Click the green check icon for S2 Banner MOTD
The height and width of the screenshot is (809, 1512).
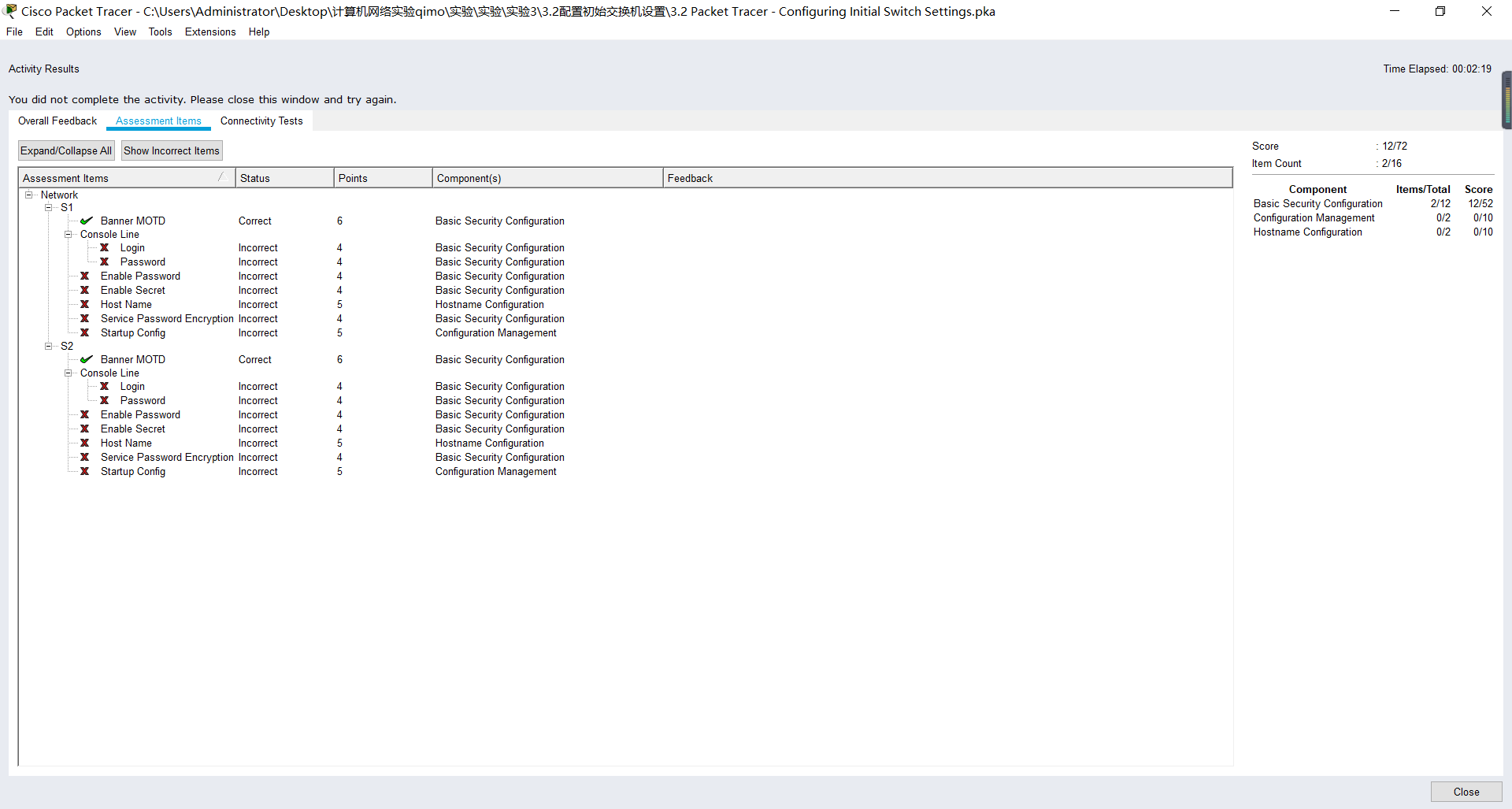[x=87, y=359]
